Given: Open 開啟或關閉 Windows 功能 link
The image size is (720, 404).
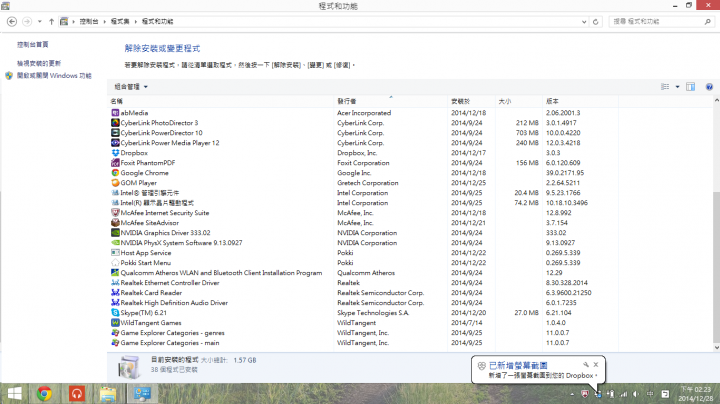Looking at the screenshot, I should (54, 75).
